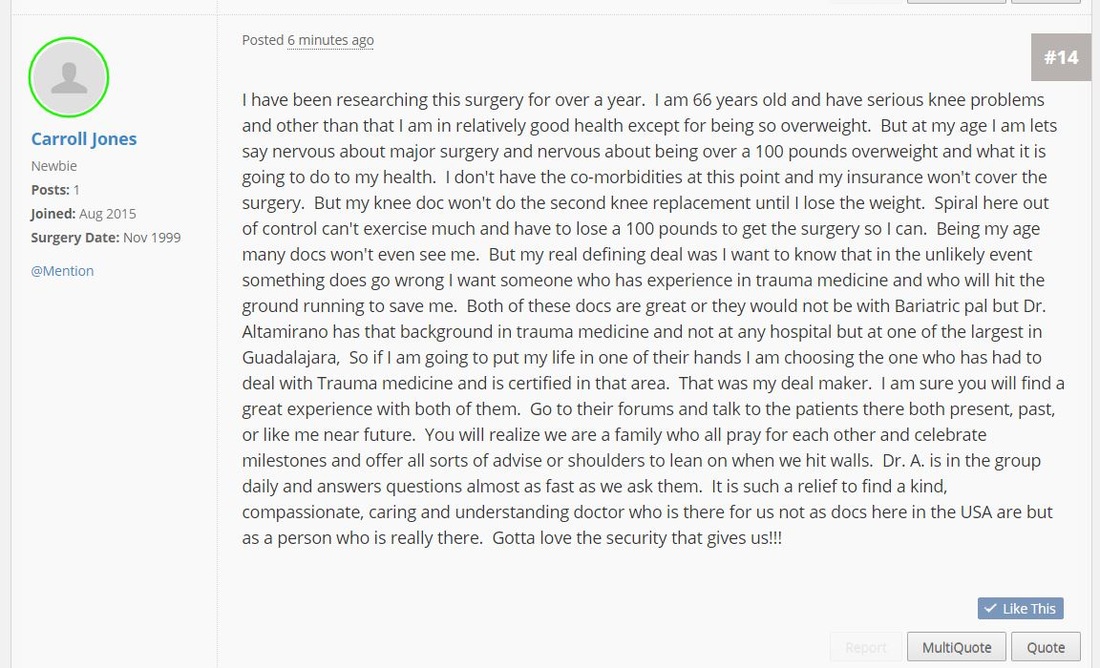Open Carroll Jones's profile via the username
Image resolution: width=1100 pixels, height=668 pixels.
83,139
